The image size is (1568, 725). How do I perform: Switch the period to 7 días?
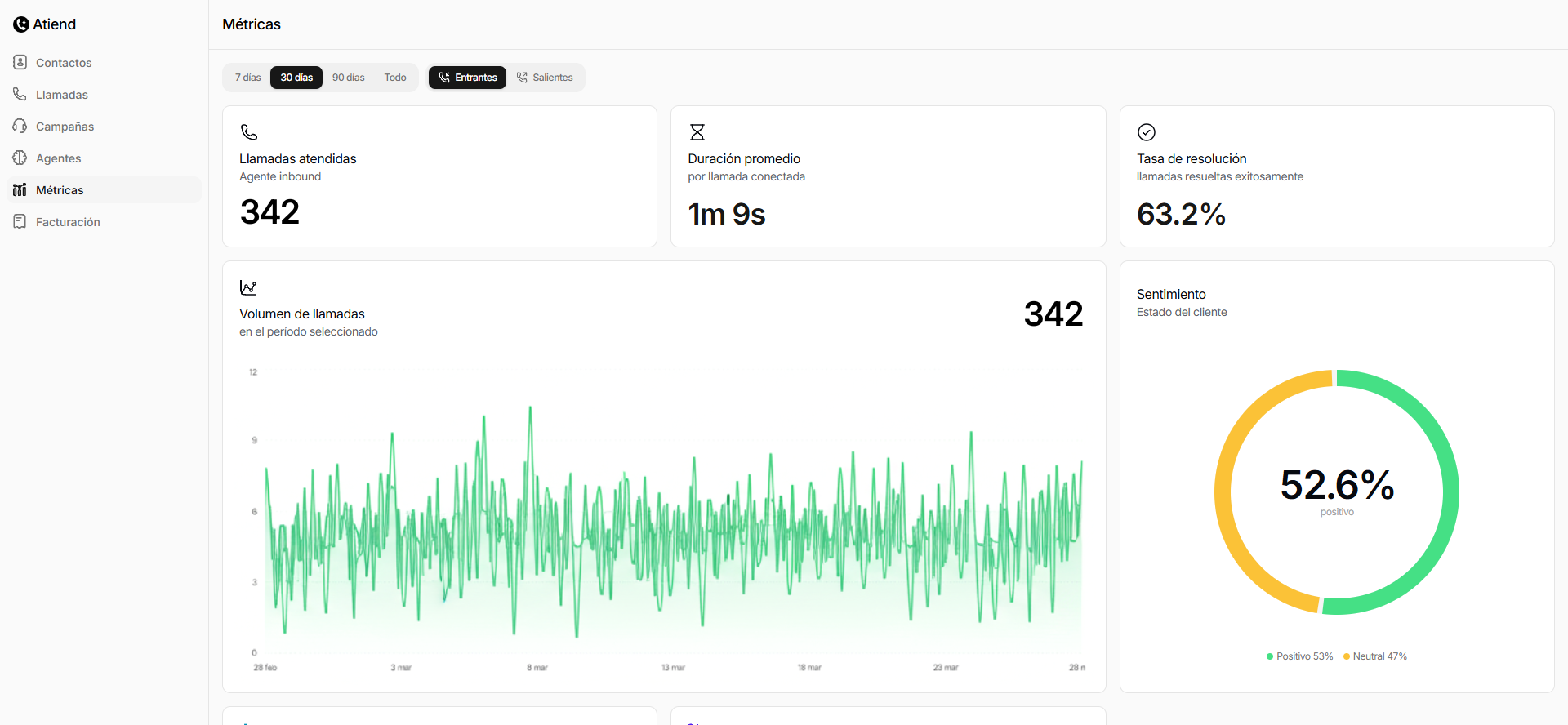tap(247, 78)
